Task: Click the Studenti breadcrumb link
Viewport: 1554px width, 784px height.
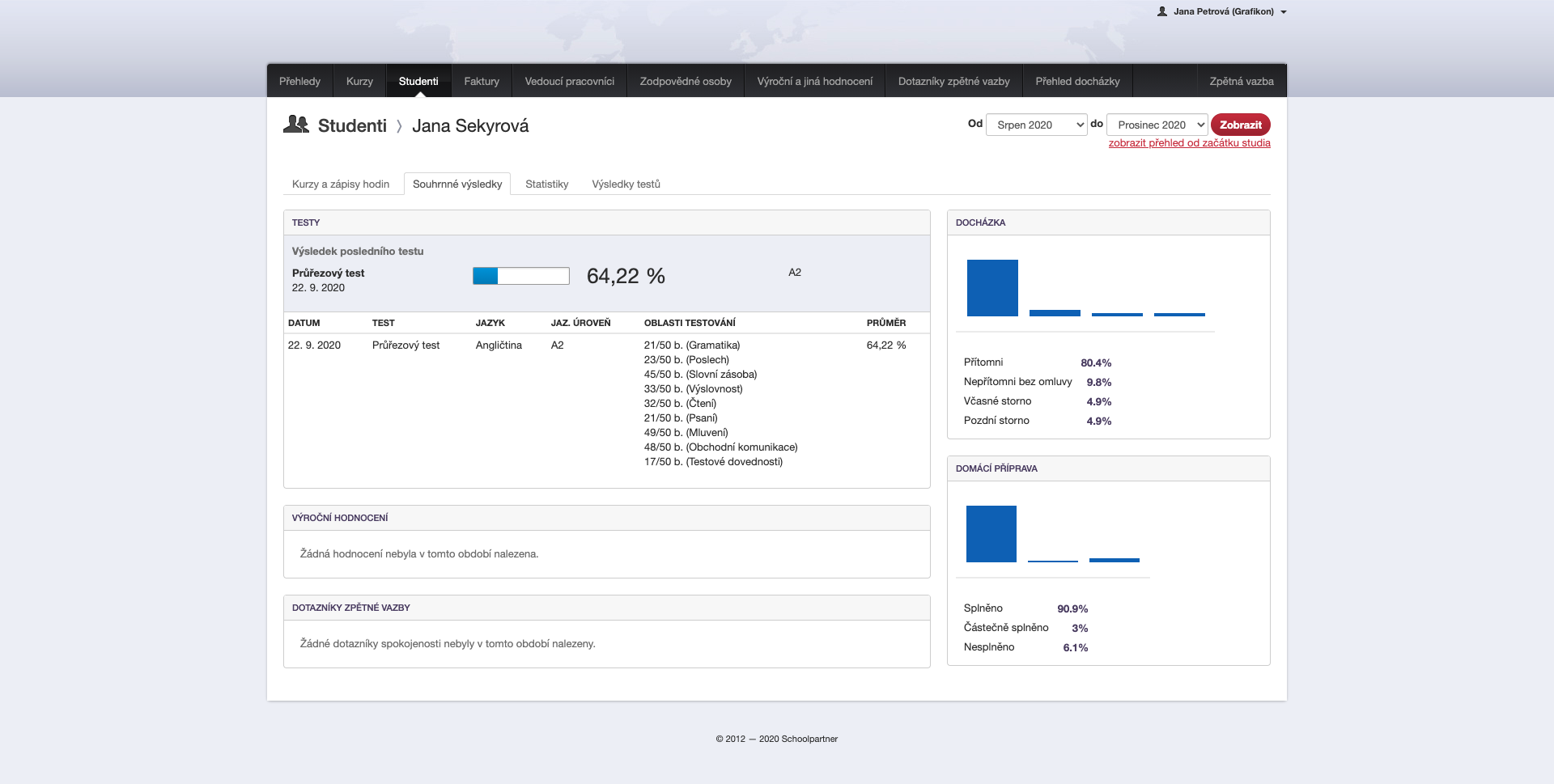Action: pos(352,125)
